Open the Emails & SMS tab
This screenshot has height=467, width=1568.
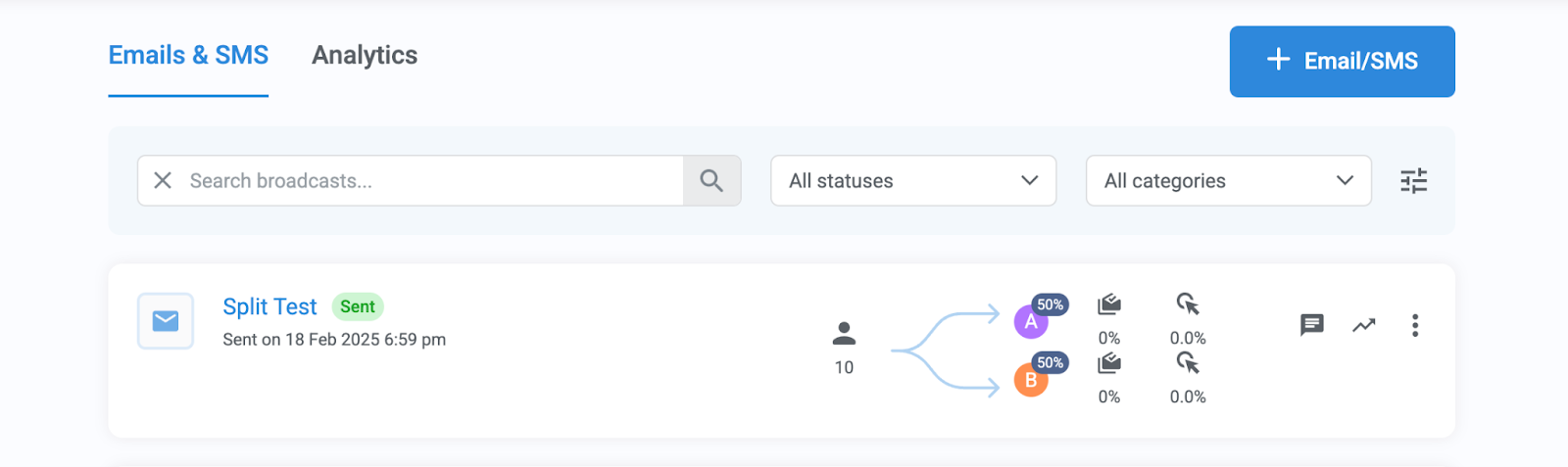(x=188, y=56)
